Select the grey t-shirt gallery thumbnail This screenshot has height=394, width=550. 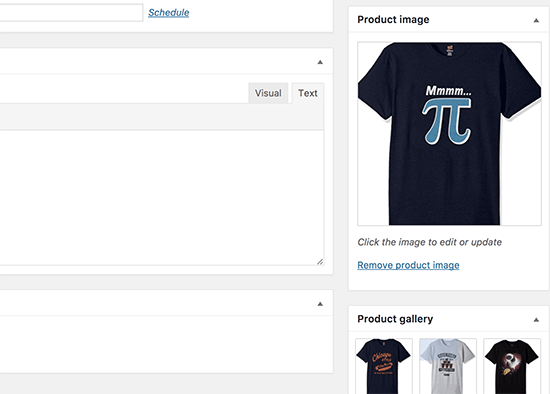pyautogui.click(x=448, y=366)
